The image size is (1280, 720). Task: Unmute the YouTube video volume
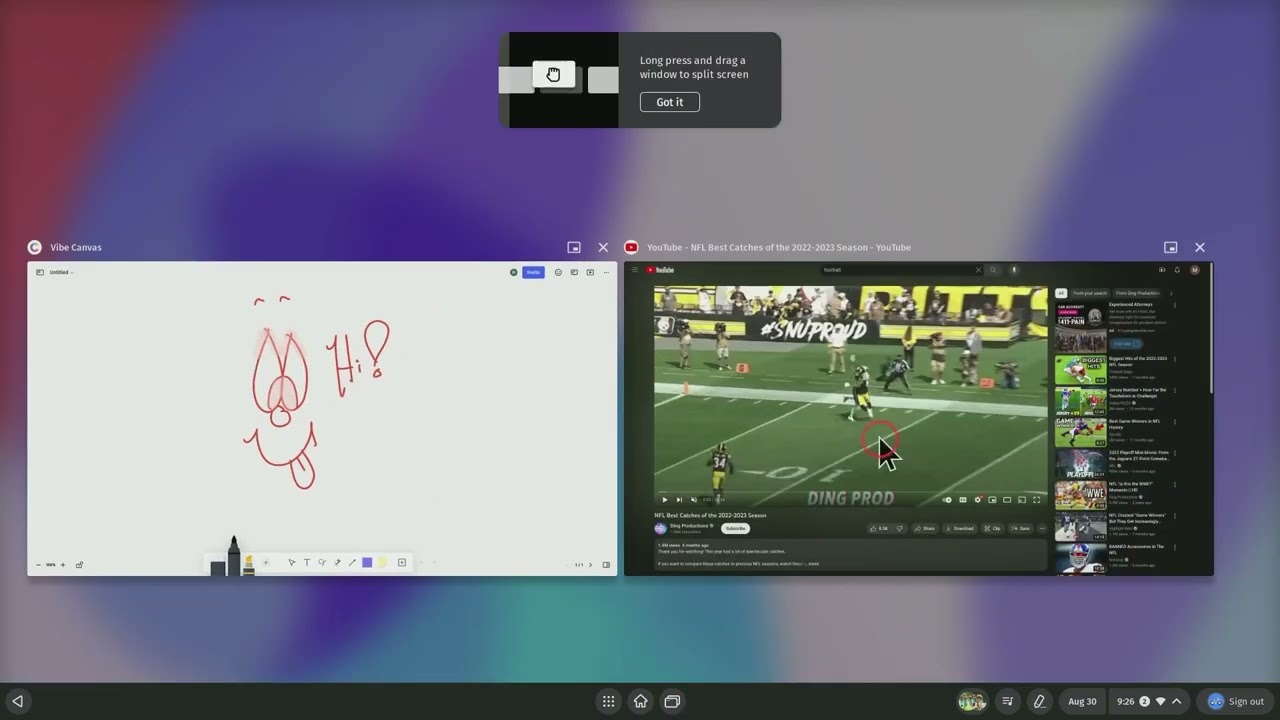pyautogui.click(x=694, y=500)
